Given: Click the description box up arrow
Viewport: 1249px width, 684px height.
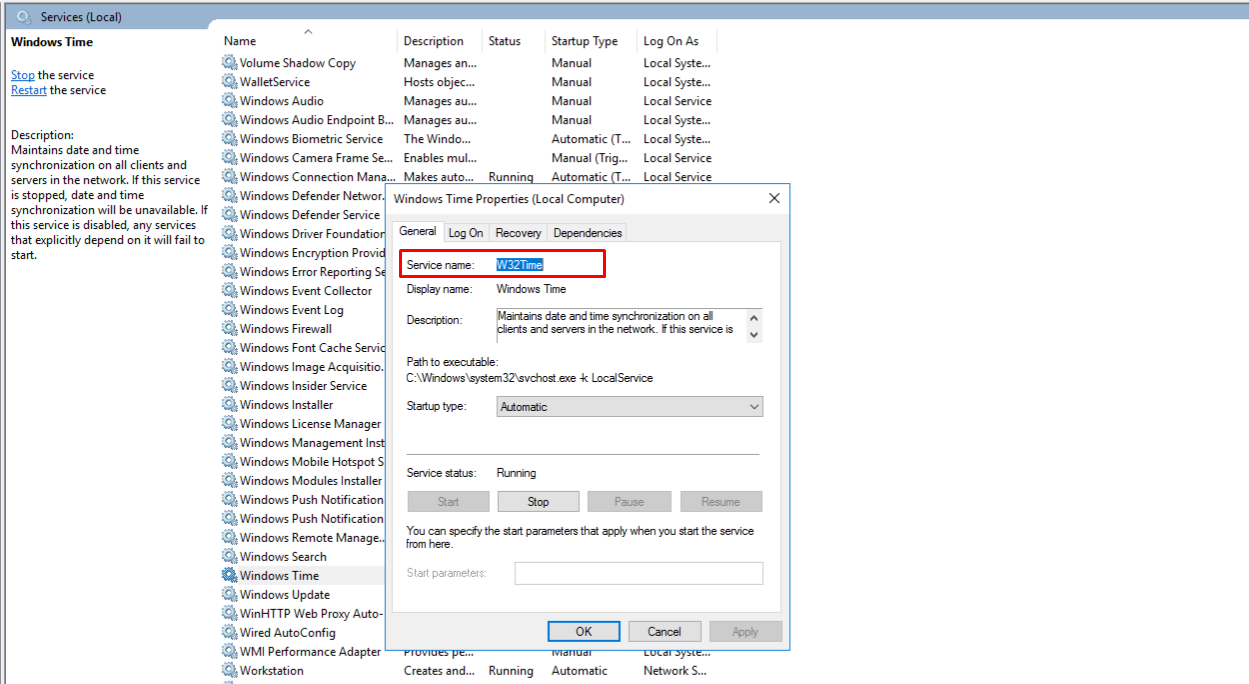Looking at the screenshot, I should coord(754,317).
